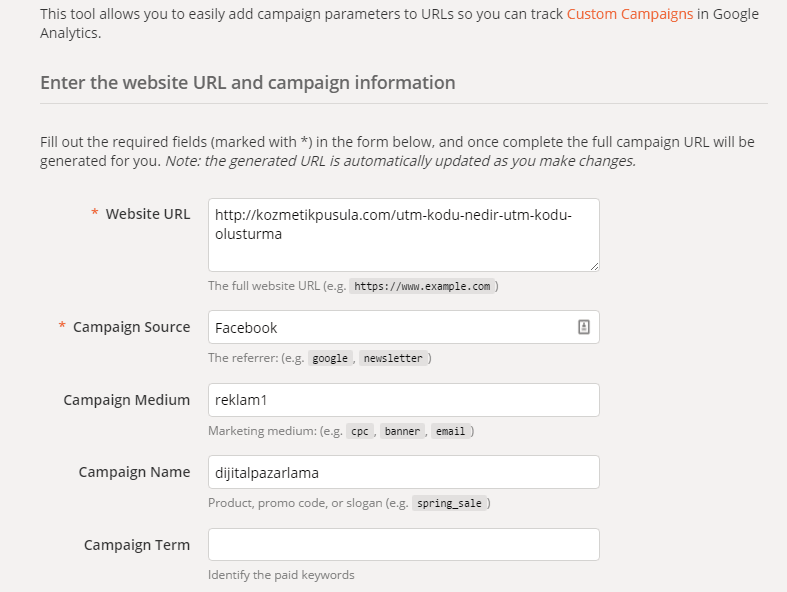787x592 pixels.
Task: Click the Campaign Name label
Action: 134,472
